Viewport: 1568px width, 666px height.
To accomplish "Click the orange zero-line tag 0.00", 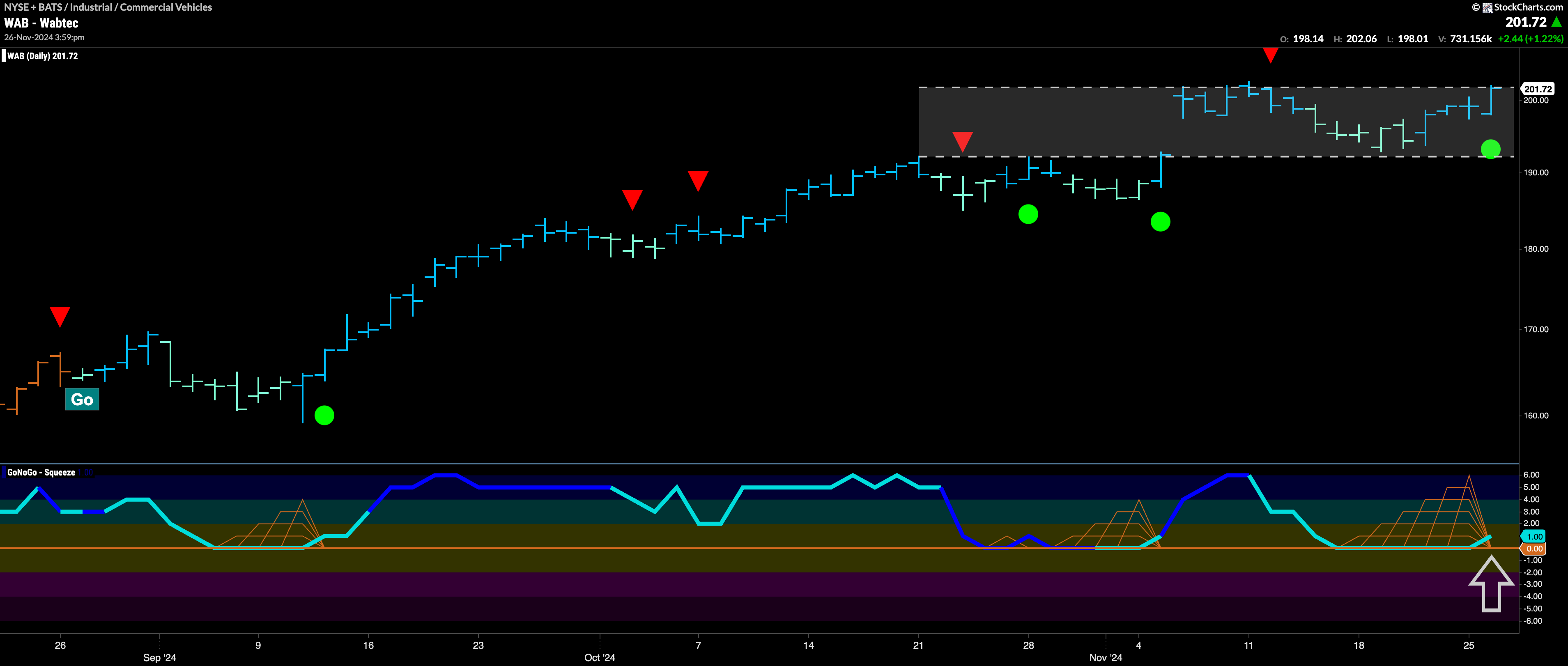I will pyautogui.click(x=1534, y=549).
